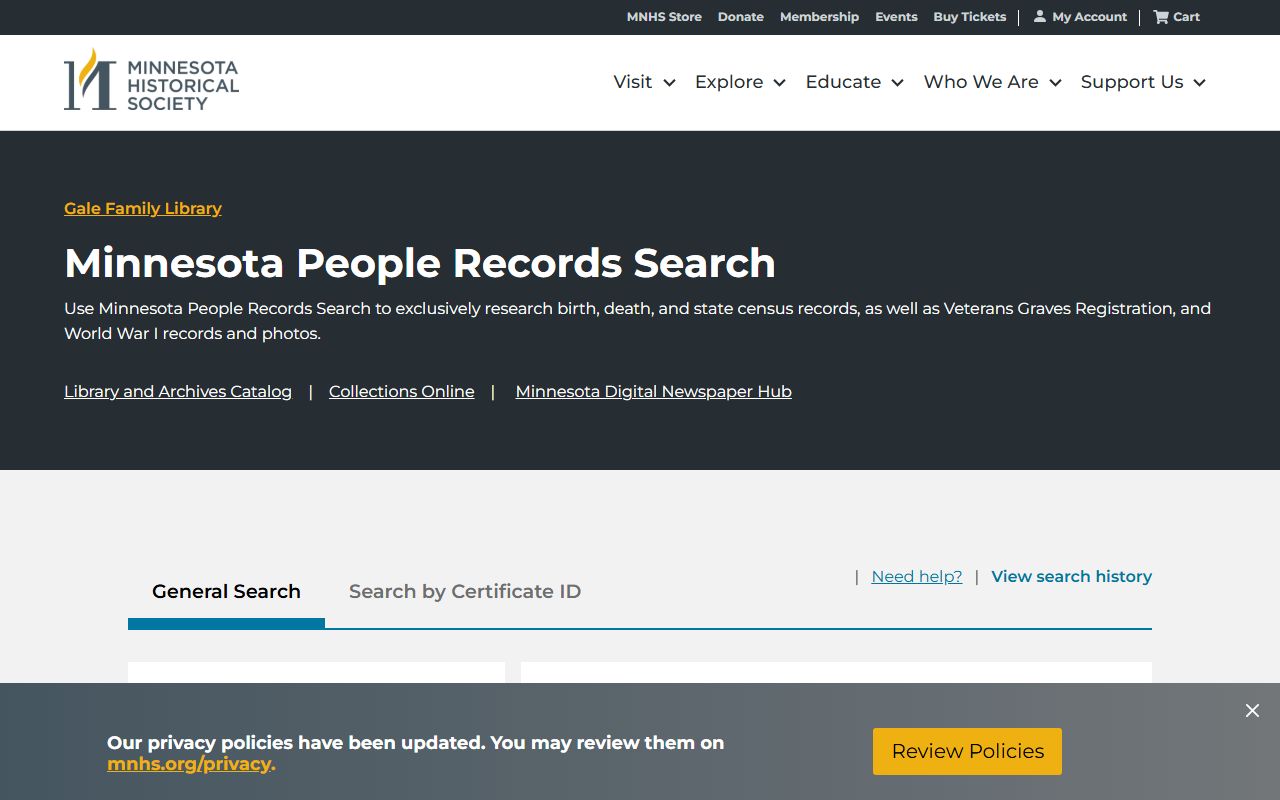1280x800 pixels.
Task: Open the MNHS Store link
Action: pyautogui.click(x=664, y=17)
